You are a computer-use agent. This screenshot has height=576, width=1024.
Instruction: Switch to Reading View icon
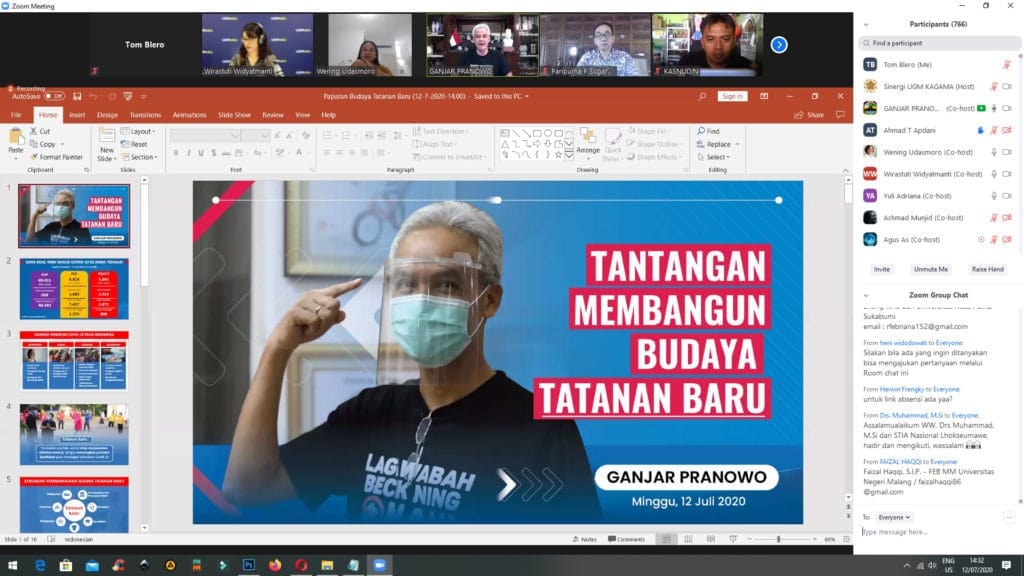[711, 539]
